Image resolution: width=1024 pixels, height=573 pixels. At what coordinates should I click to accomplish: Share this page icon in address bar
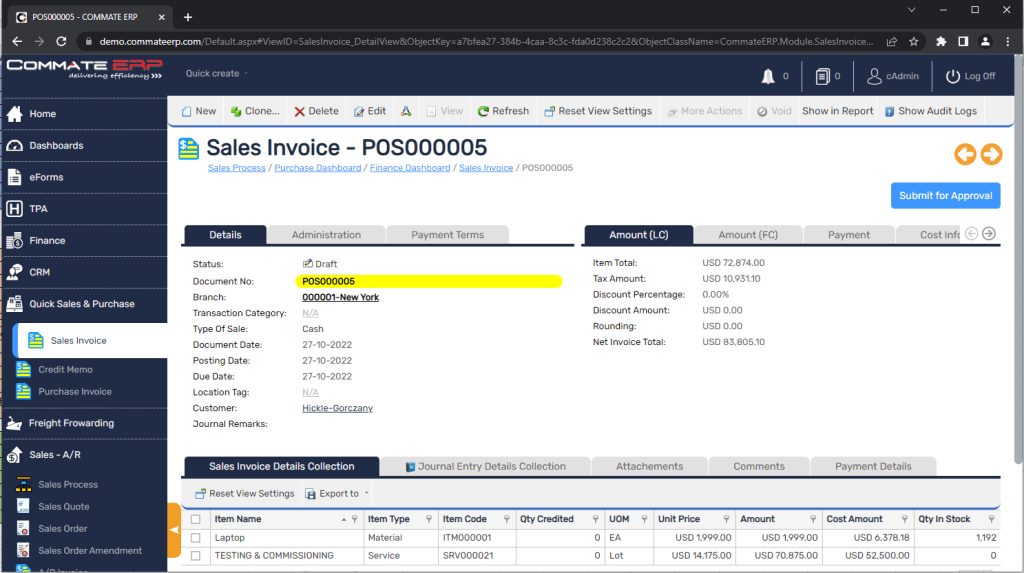(x=891, y=41)
